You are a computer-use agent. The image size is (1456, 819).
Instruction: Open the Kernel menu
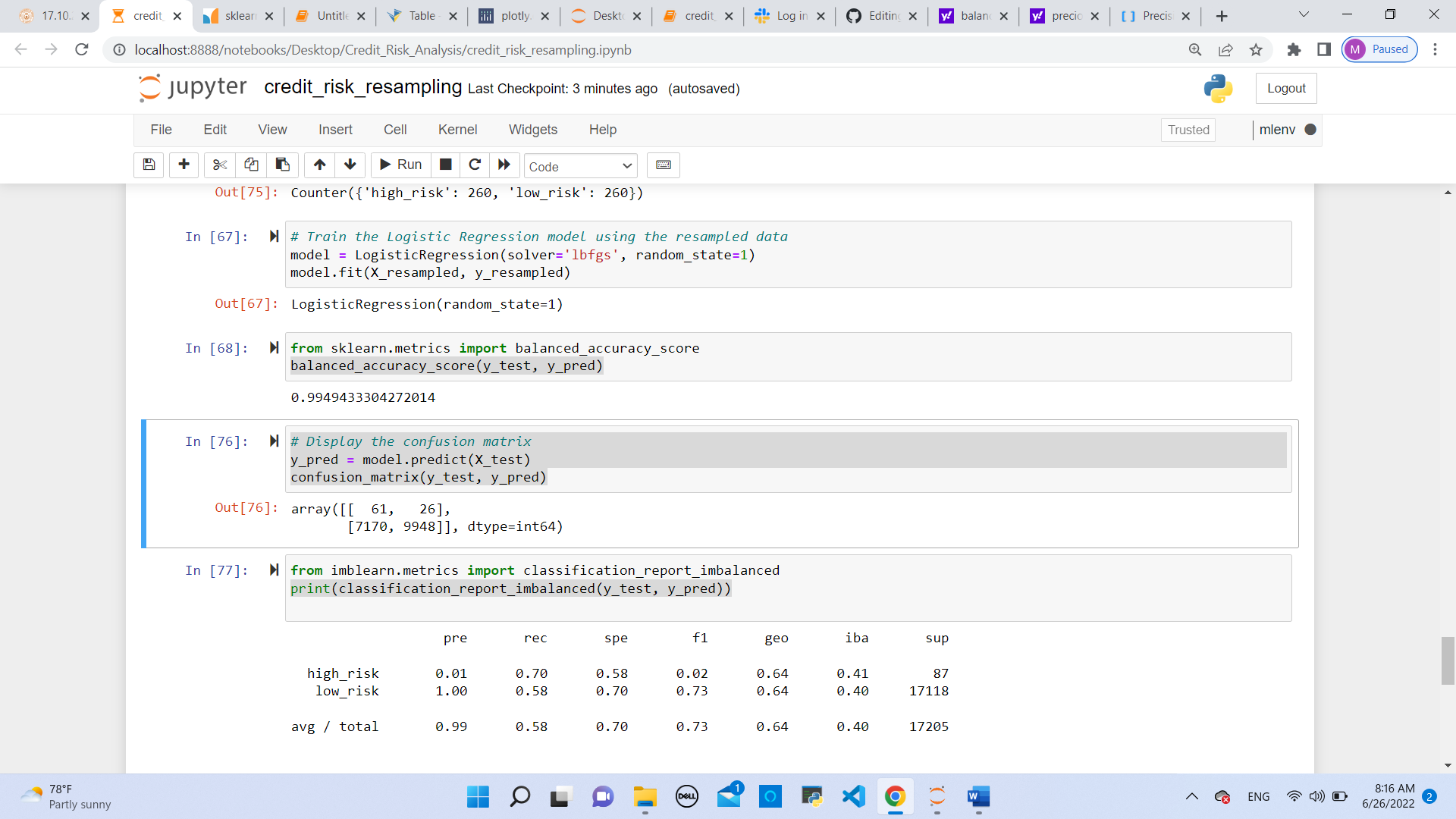(457, 130)
